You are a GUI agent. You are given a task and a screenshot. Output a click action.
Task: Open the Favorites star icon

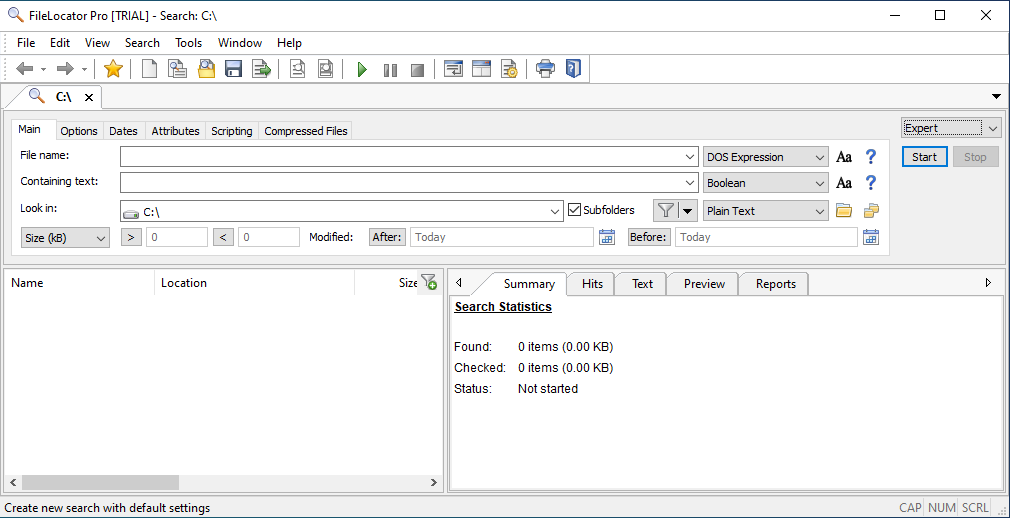[113, 69]
